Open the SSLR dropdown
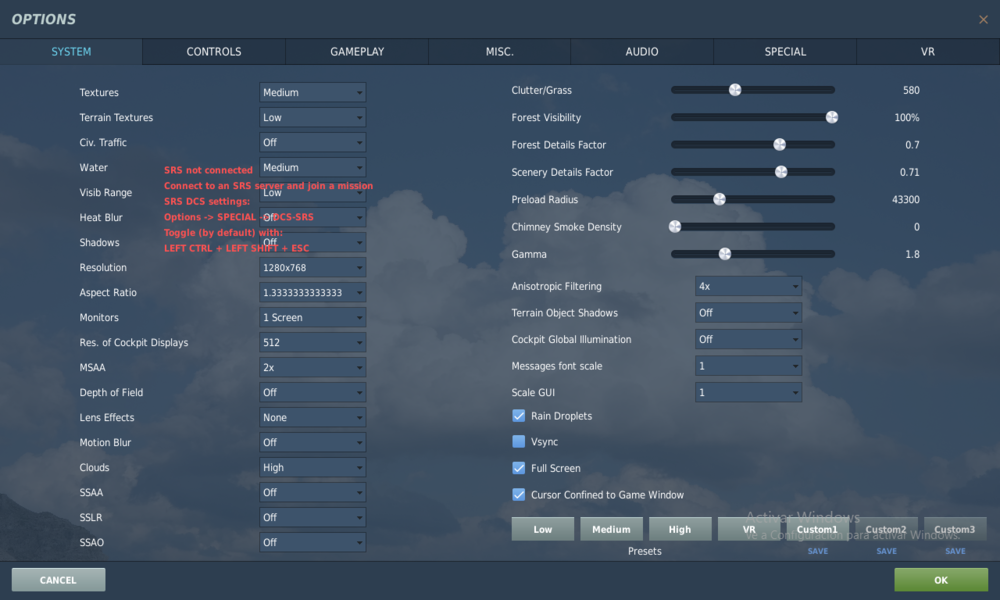The height and width of the screenshot is (600, 1000). pos(312,517)
